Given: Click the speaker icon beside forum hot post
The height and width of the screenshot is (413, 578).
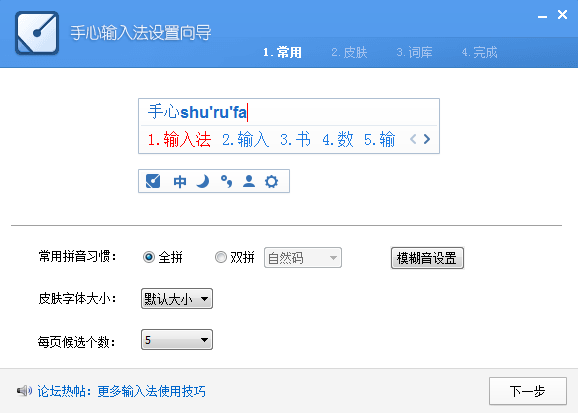Looking at the screenshot, I should (x=24, y=391).
